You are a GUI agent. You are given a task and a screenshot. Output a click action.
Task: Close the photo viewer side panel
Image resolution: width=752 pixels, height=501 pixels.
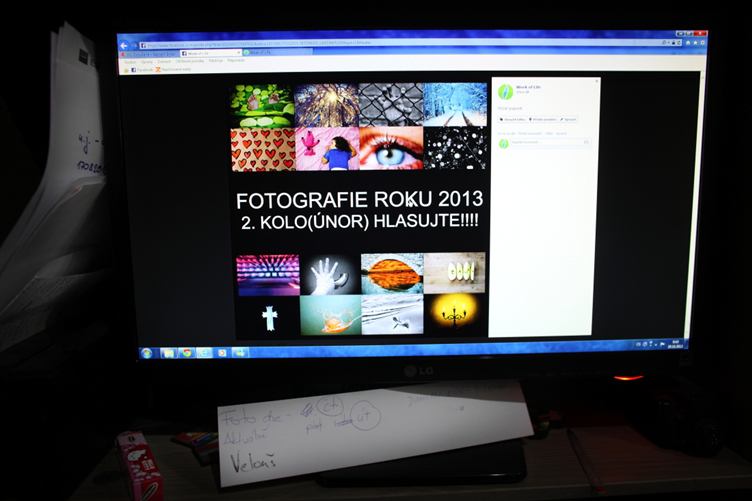[x=597, y=81]
